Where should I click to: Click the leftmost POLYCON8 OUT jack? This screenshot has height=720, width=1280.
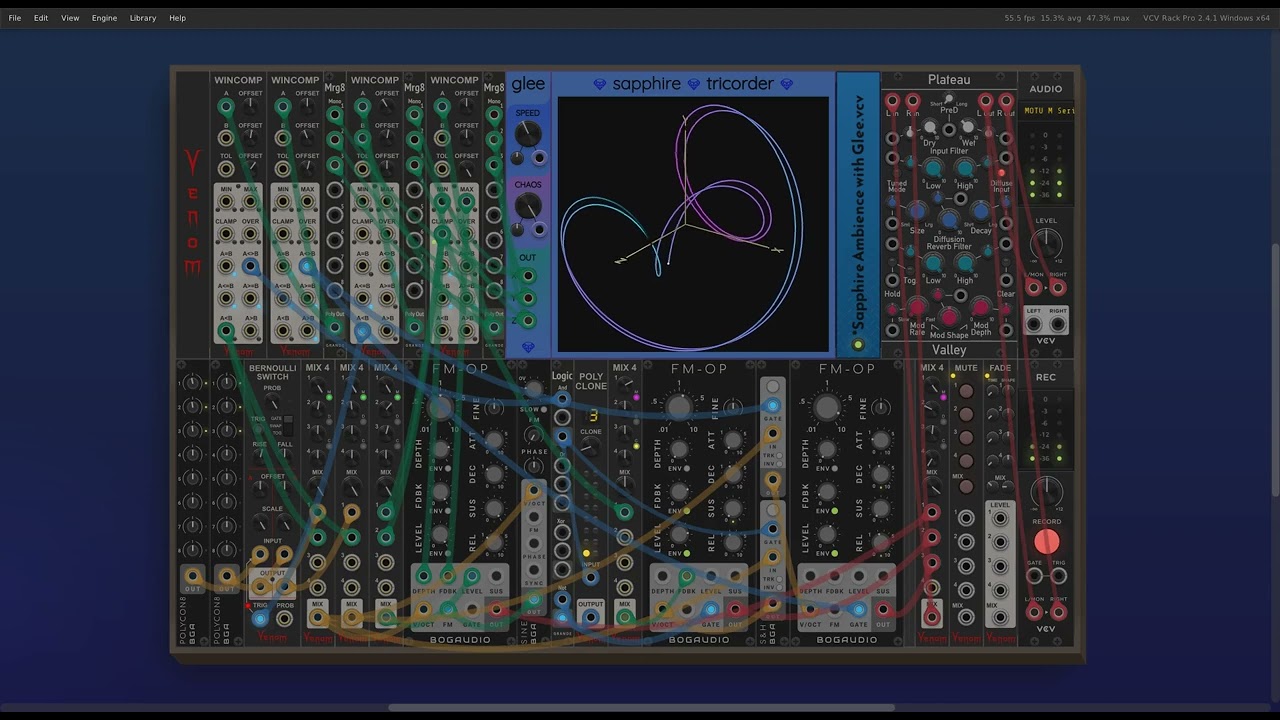point(192,577)
